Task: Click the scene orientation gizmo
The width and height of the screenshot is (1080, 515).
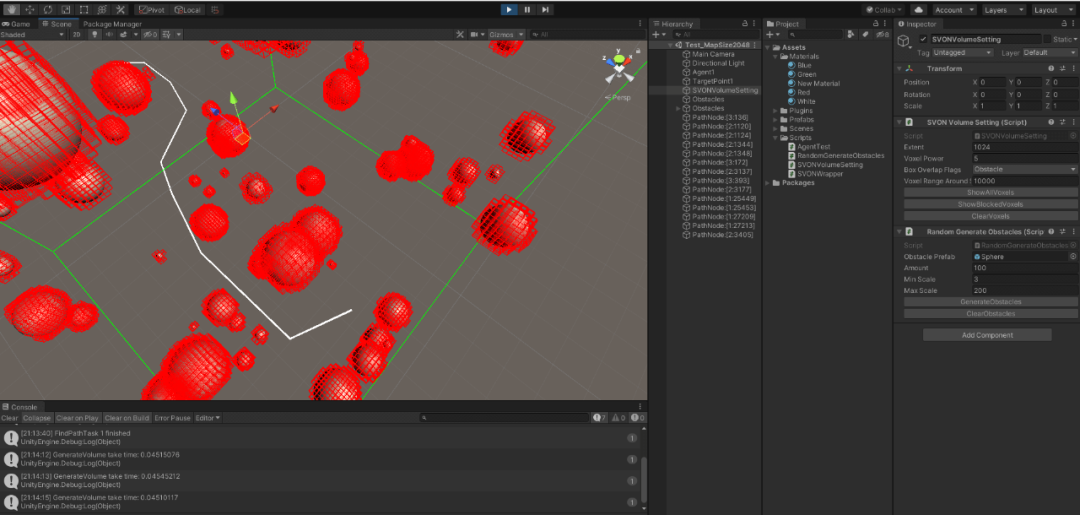Action: coord(619,65)
